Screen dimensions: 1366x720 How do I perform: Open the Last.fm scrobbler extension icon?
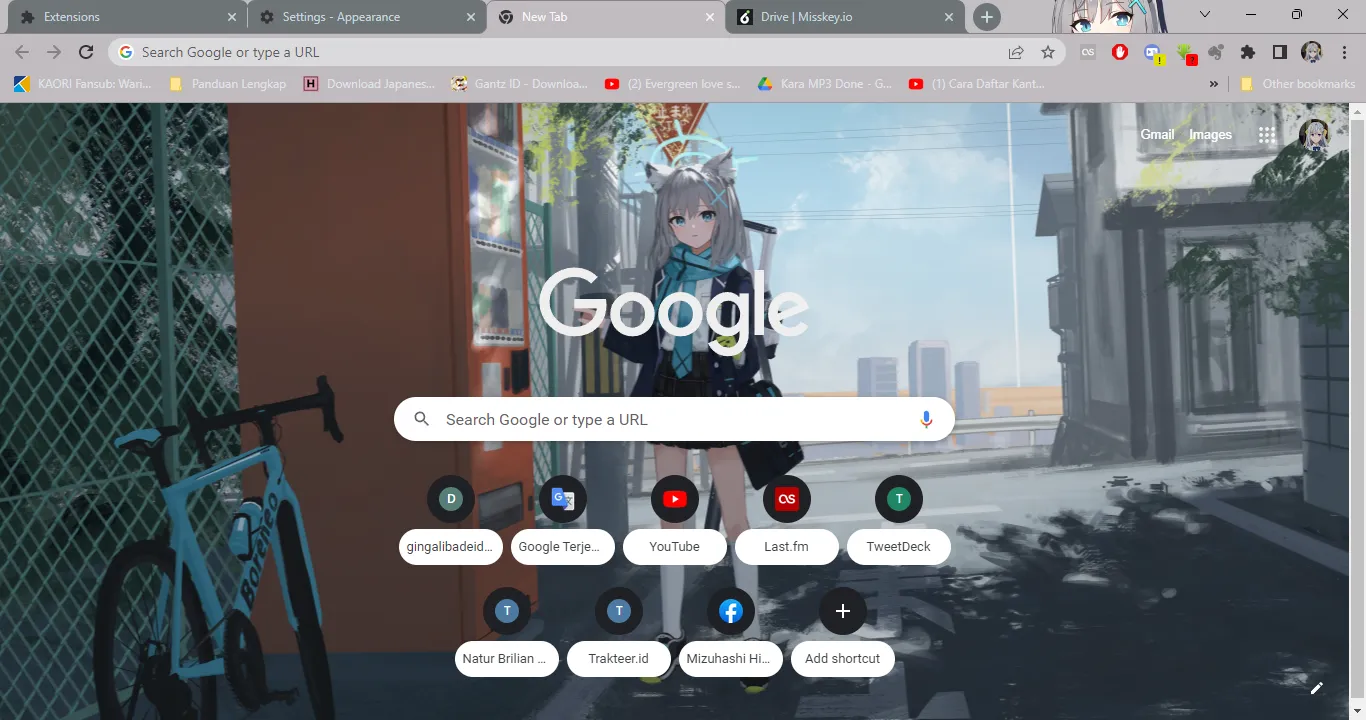(1088, 52)
